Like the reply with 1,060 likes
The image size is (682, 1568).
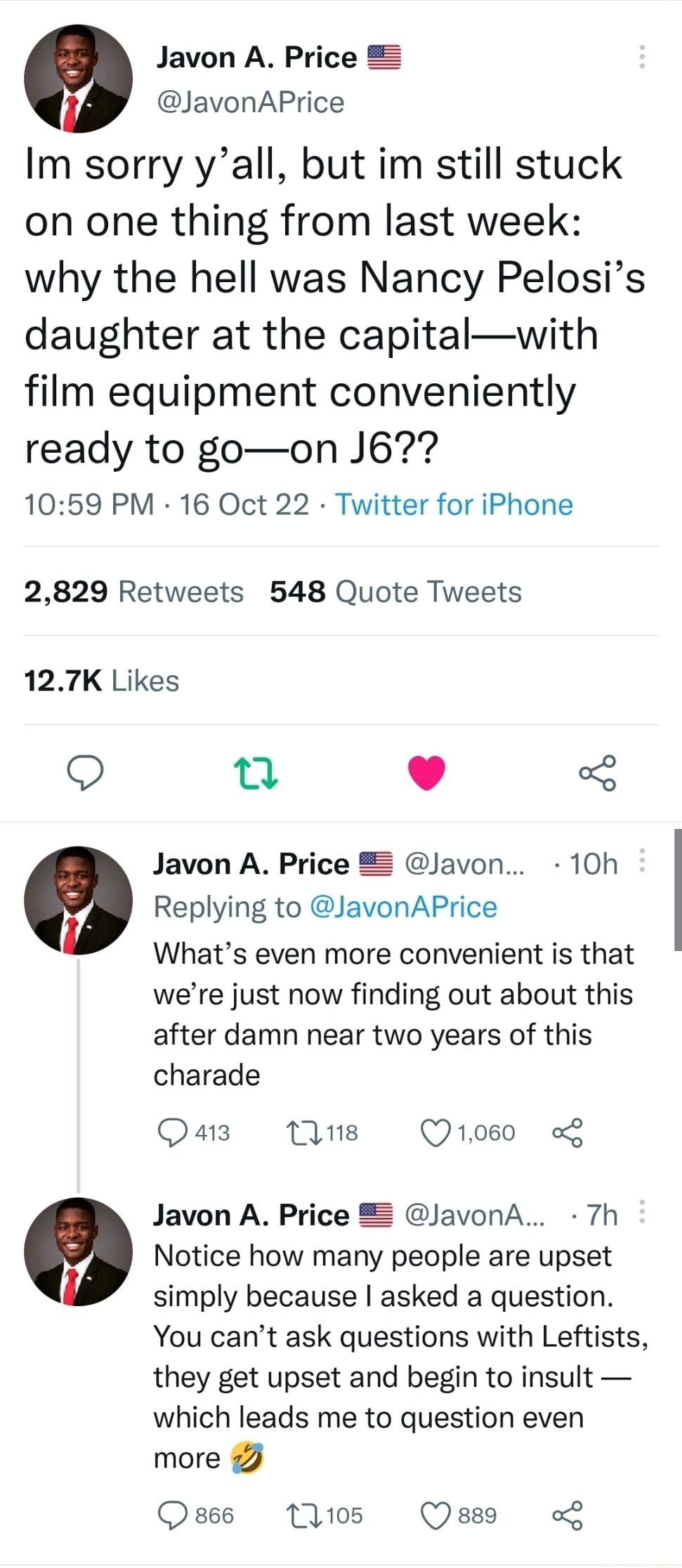click(435, 1132)
